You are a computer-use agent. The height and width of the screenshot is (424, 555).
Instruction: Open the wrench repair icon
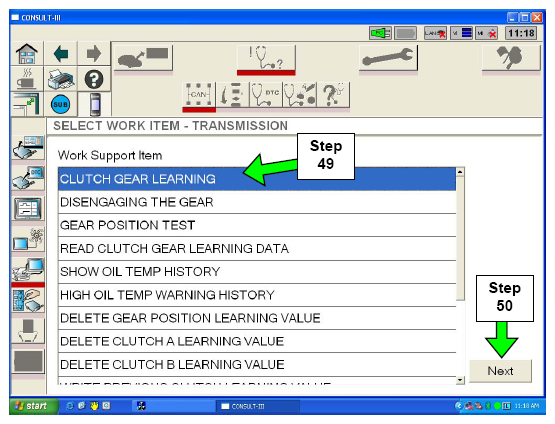point(388,58)
